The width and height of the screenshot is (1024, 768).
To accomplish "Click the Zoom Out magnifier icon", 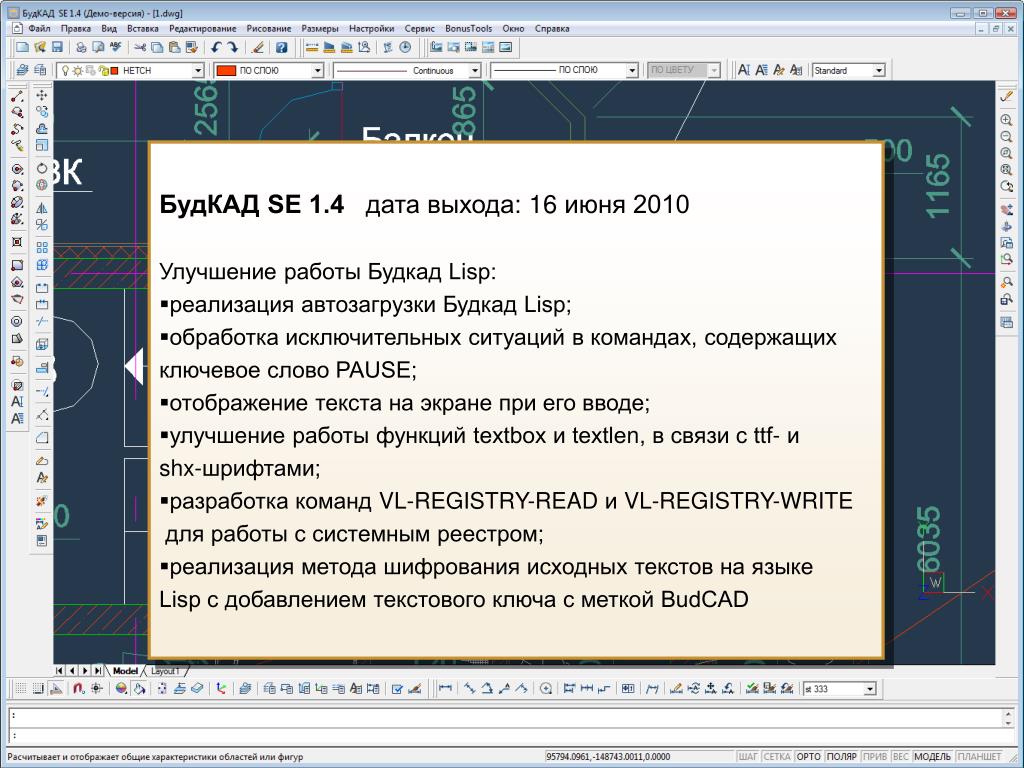I will (1006, 136).
